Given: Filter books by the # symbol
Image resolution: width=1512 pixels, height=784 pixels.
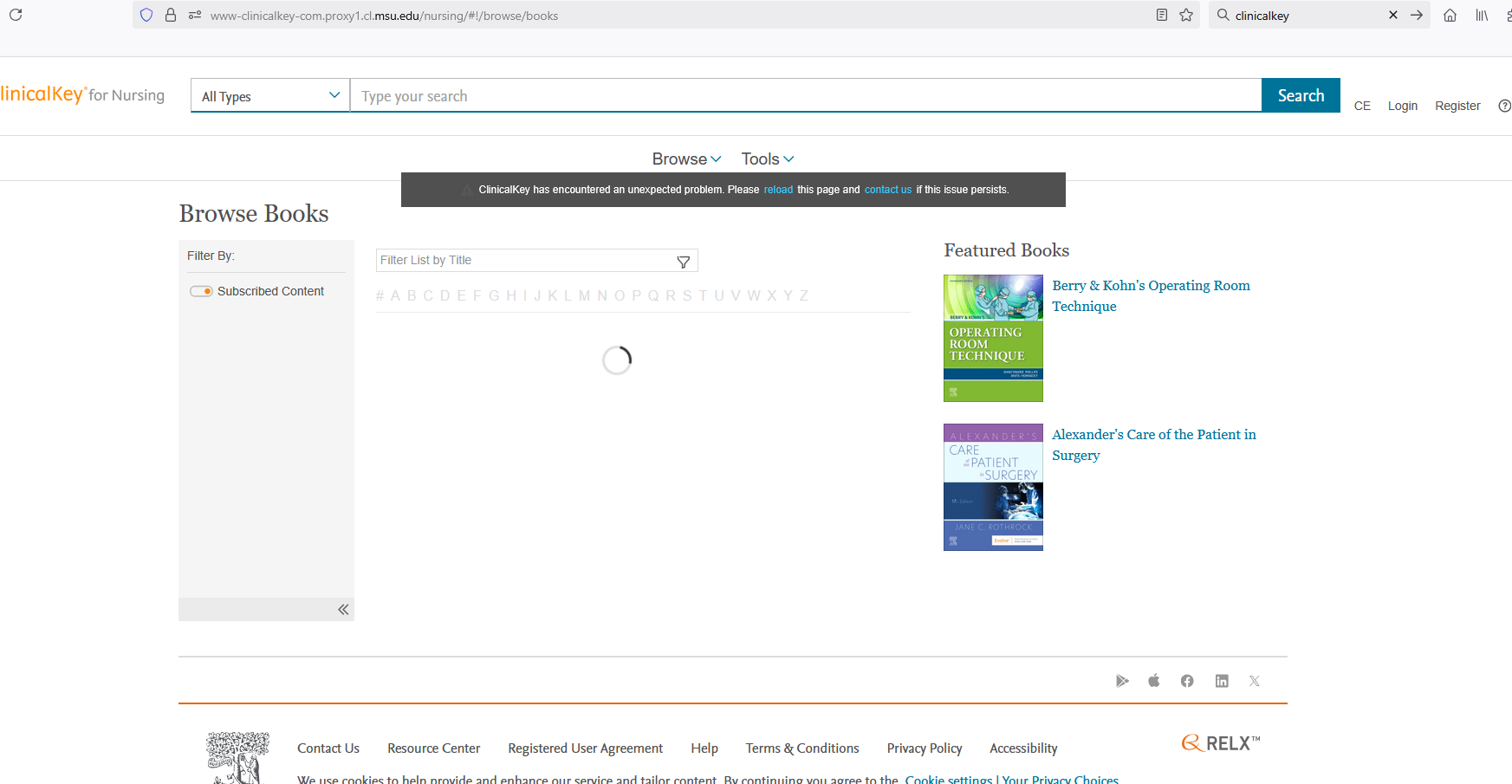Looking at the screenshot, I should (380, 295).
